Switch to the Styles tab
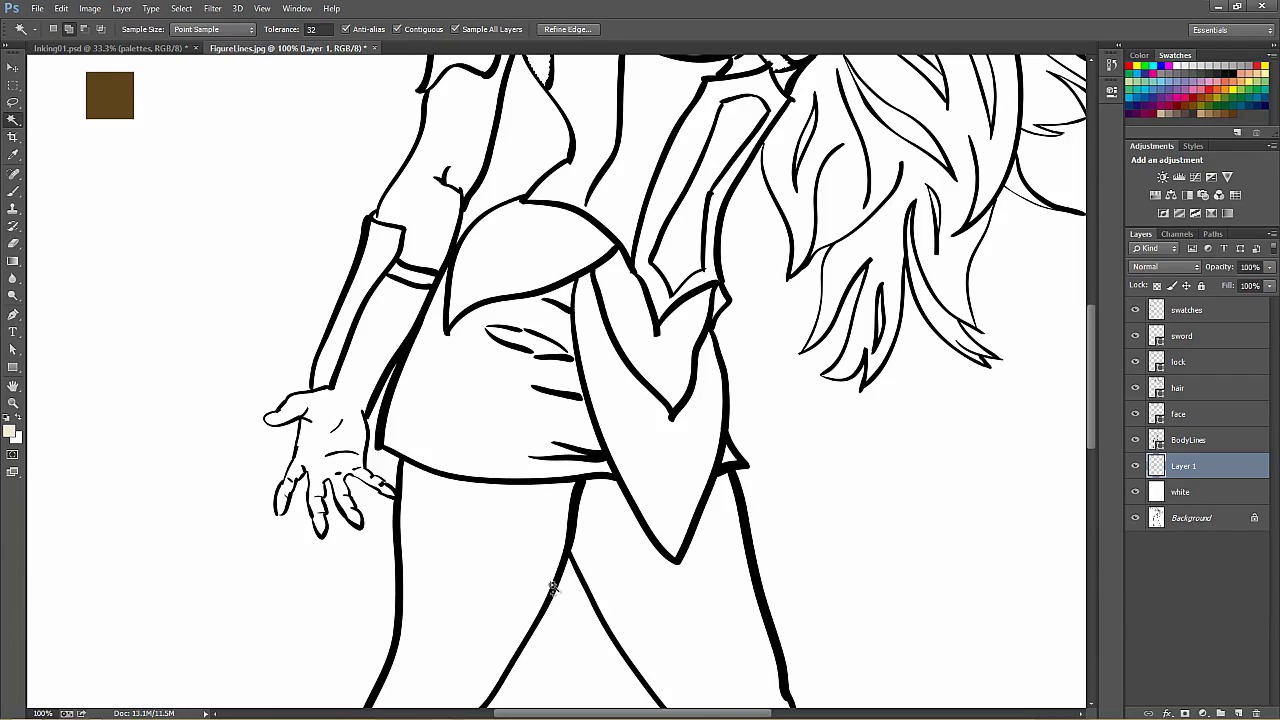Image resolution: width=1280 pixels, height=720 pixels. pyautogui.click(x=1193, y=146)
